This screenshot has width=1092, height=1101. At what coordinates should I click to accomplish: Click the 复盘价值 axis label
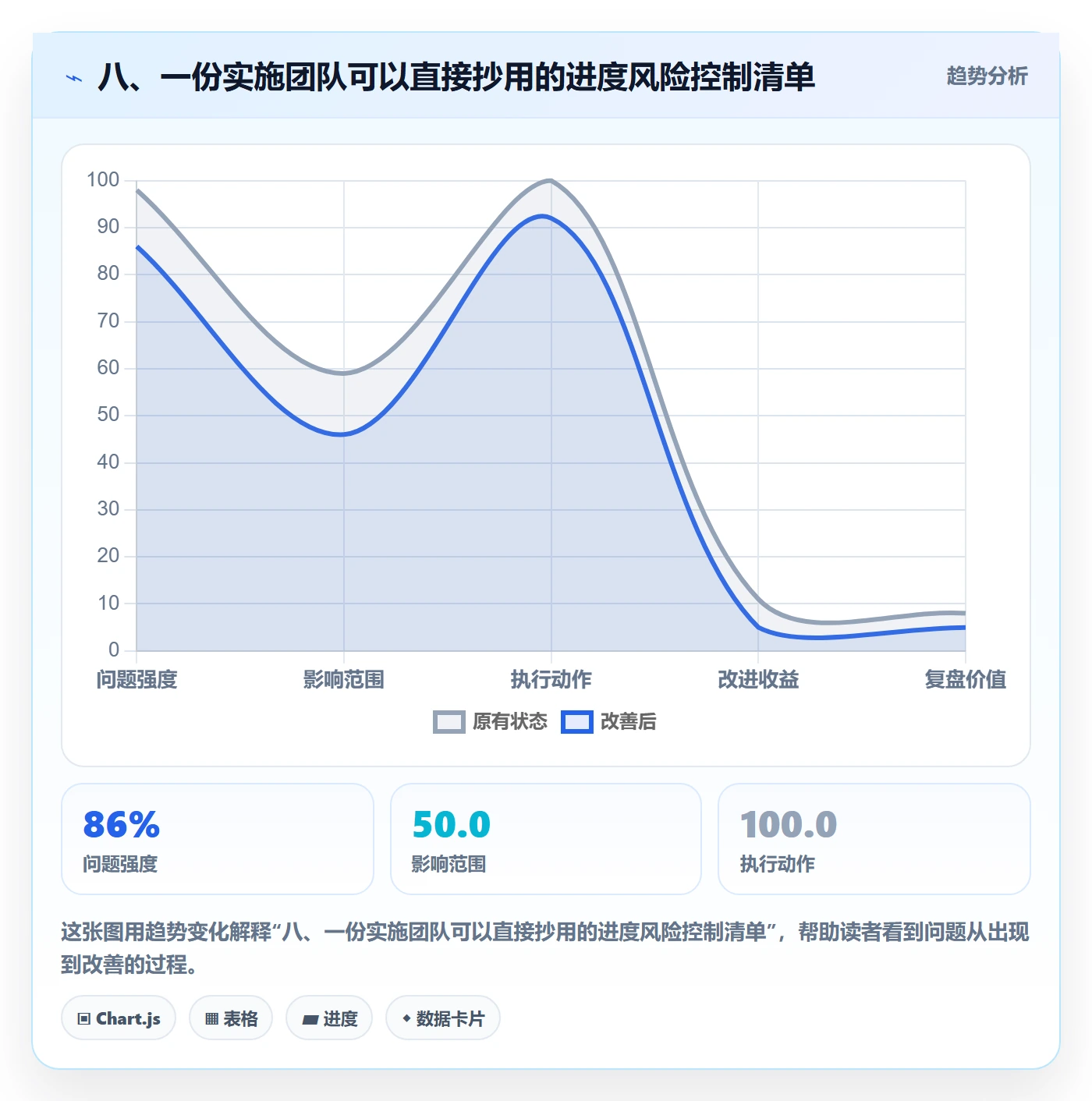965,679
